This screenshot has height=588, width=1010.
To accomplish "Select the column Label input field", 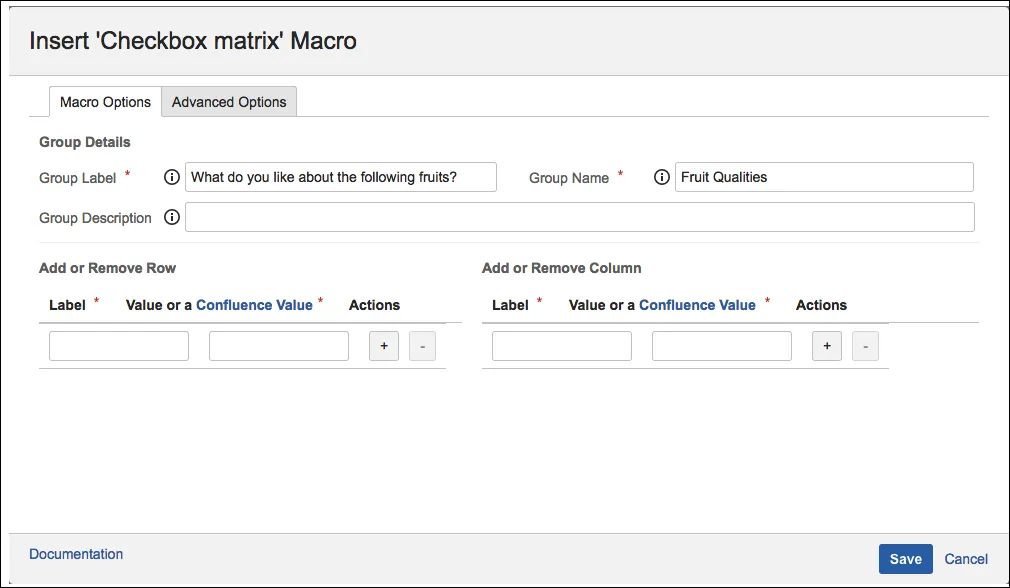I will point(562,346).
